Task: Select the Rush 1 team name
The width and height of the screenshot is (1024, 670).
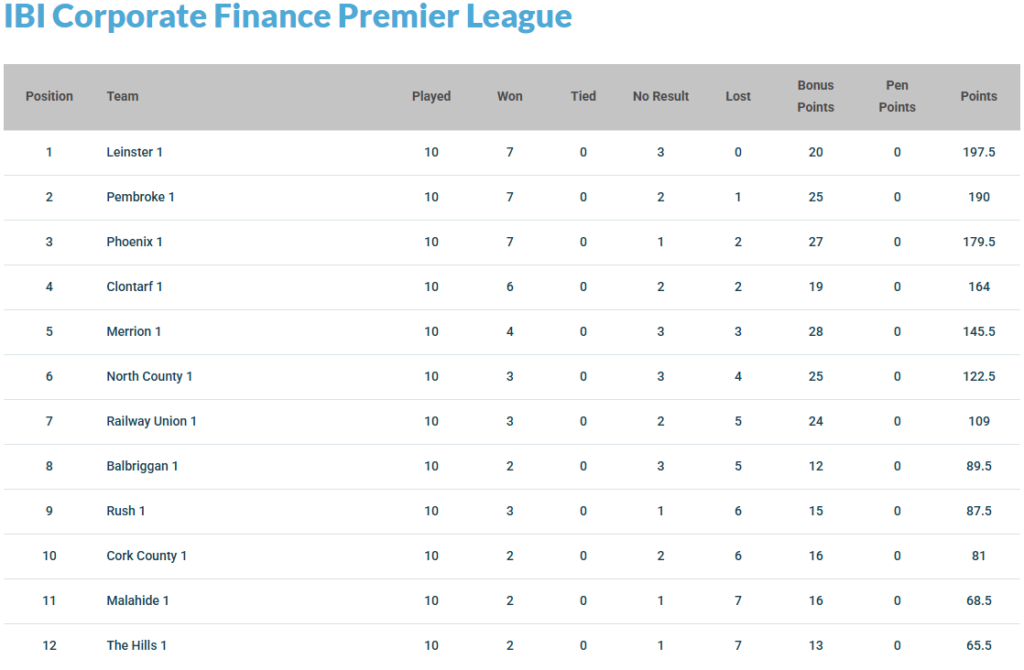Action: (x=126, y=511)
